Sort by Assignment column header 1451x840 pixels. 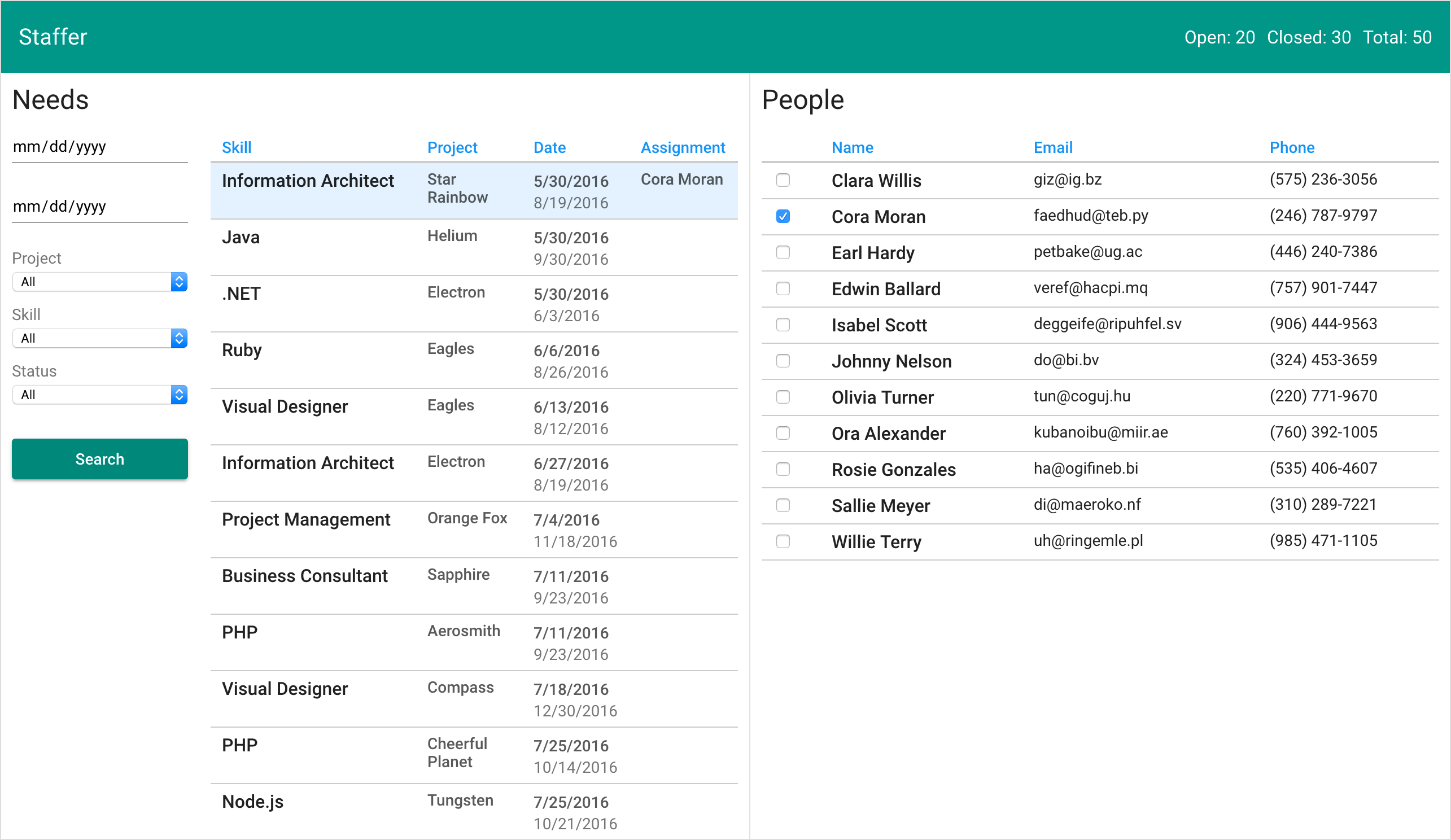[x=683, y=147]
